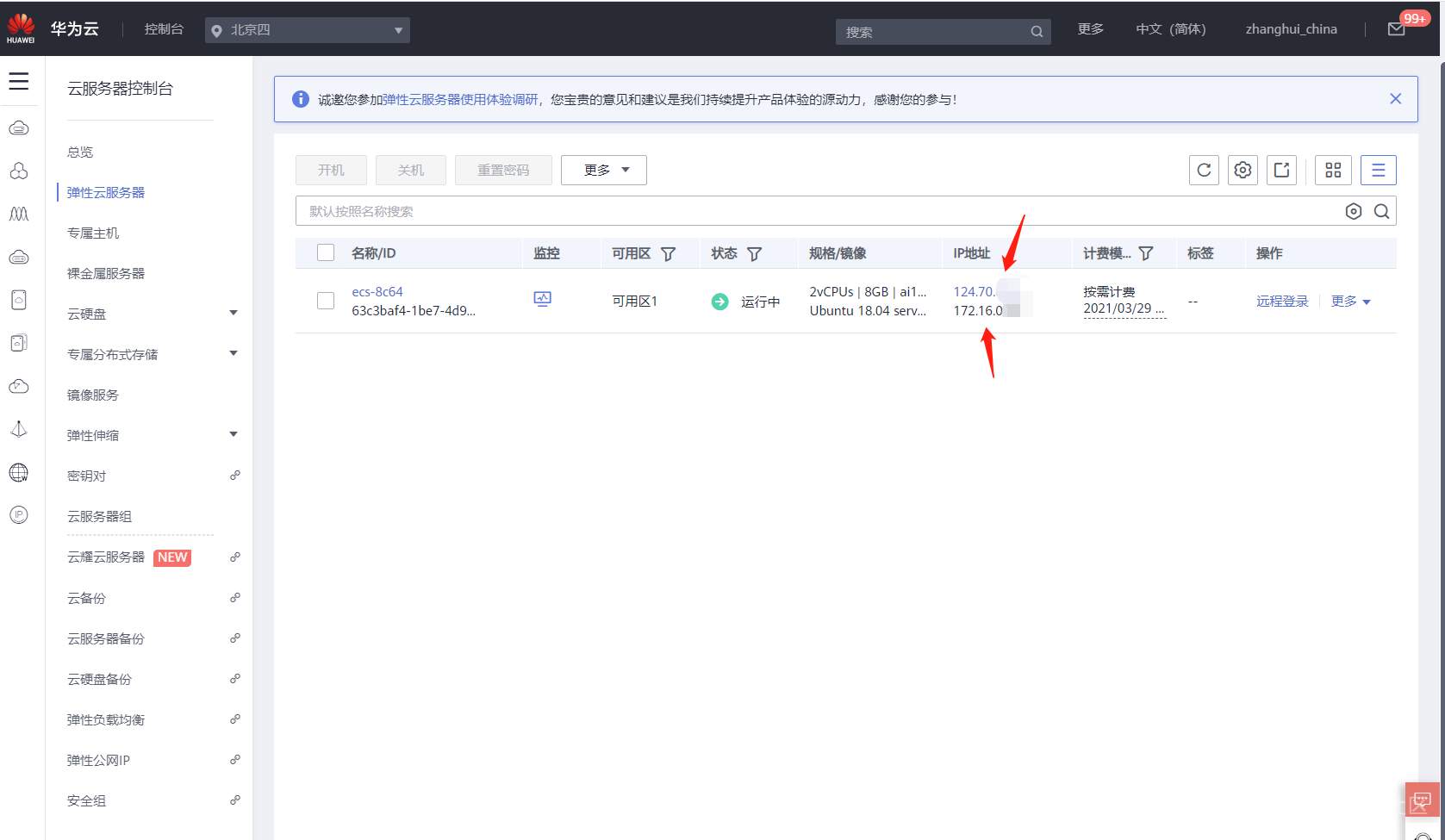Click the name search magnifier icon
The width and height of the screenshot is (1445, 840).
pyautogui.click(x=1381, y=211)
